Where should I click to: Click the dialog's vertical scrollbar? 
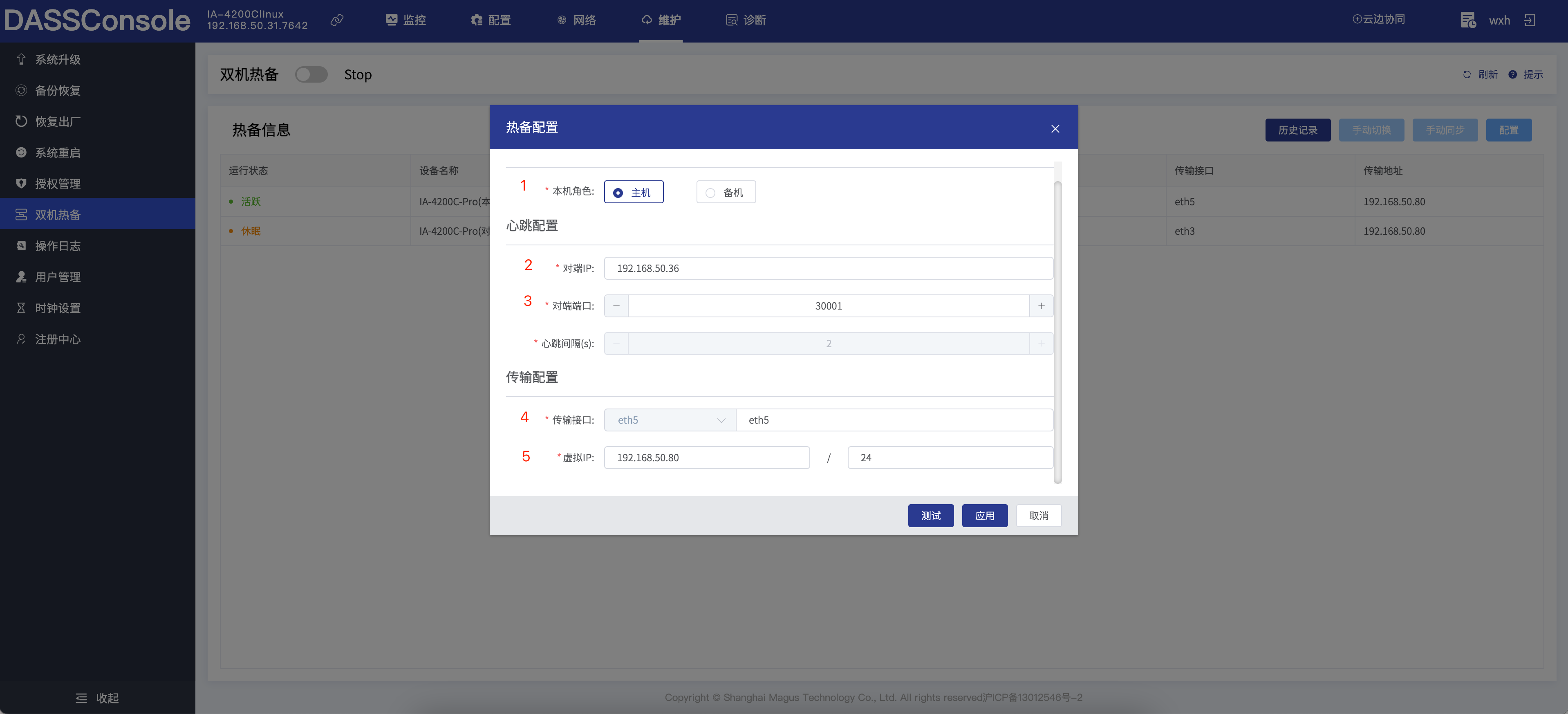[x=1058, y=332]
